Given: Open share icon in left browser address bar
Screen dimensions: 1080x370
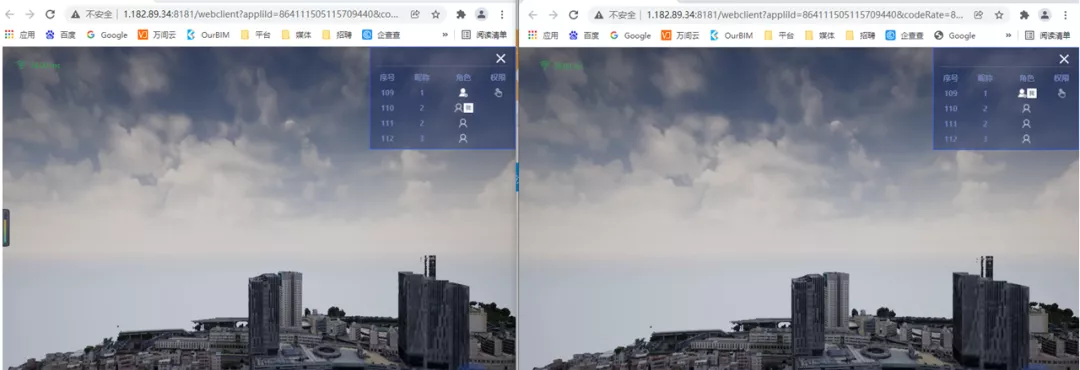Looking at the screenshot, I should pos(416,14).
